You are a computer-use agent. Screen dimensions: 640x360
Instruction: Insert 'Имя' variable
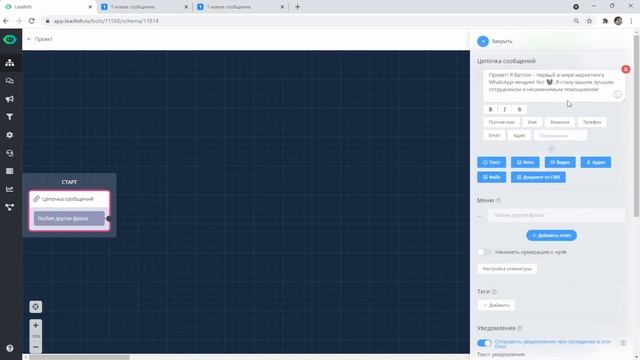532,122
